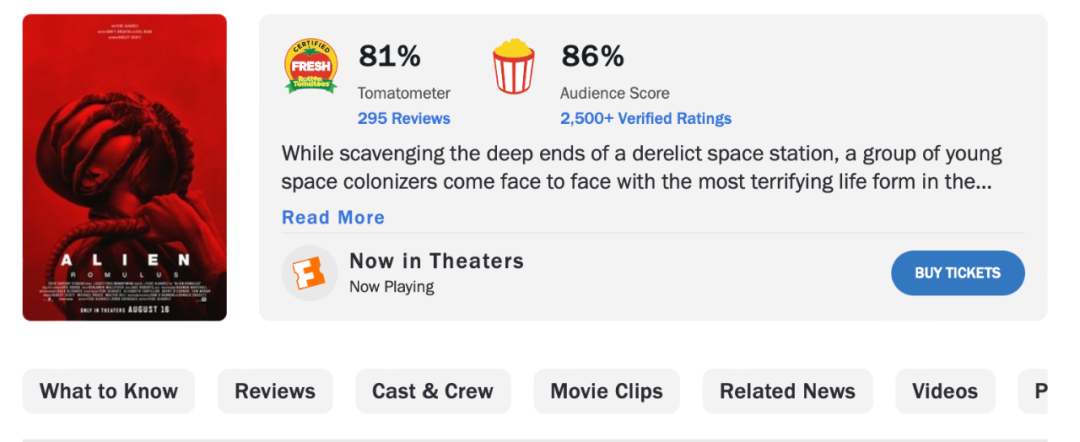Click the Audience Score label
Viewport: 1080px width, 442px height.
pyautogui.click(x=615, y=93)
